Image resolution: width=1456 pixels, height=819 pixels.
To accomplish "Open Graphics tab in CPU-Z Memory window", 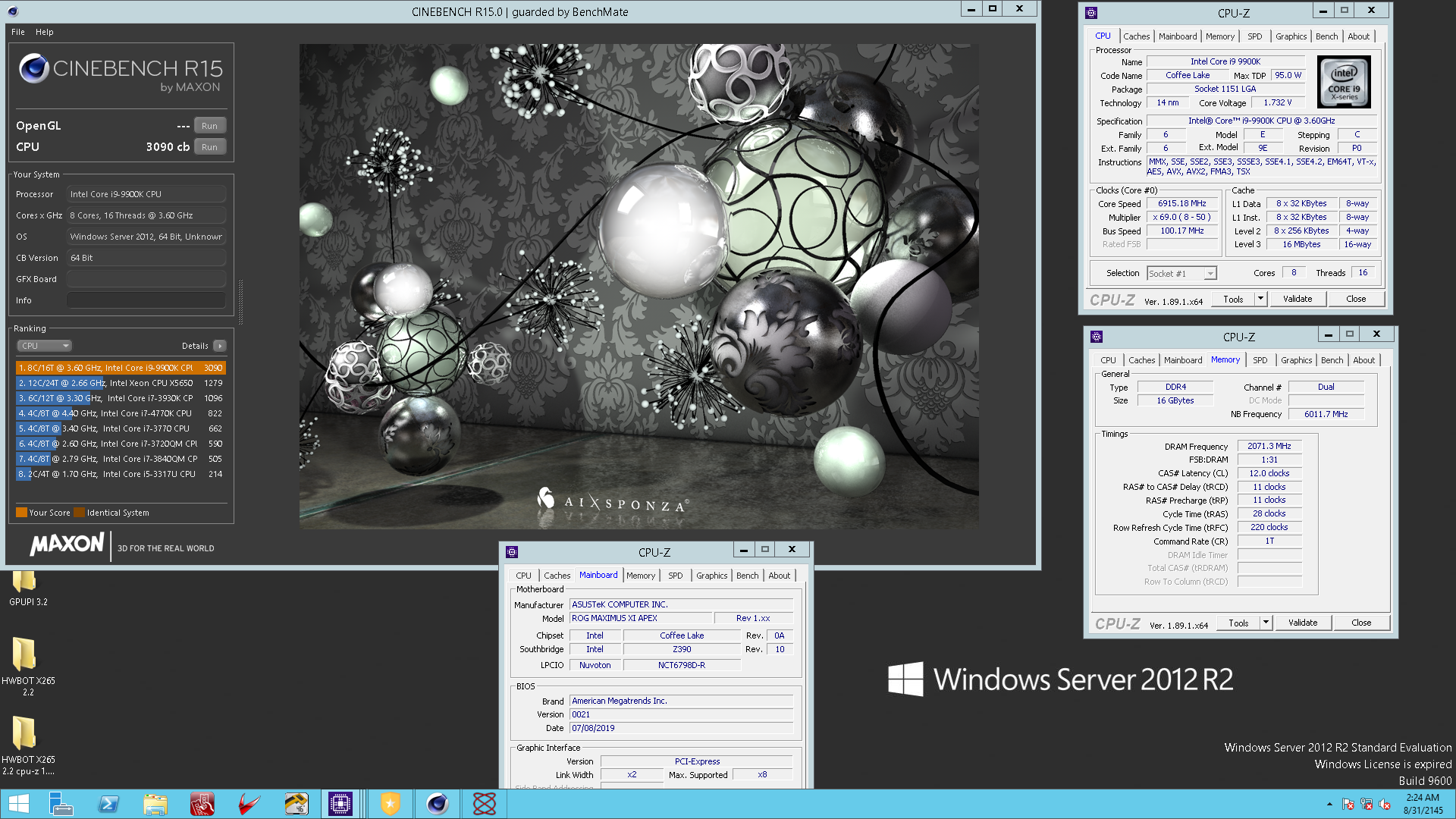I will click(x=1297, y=360).
